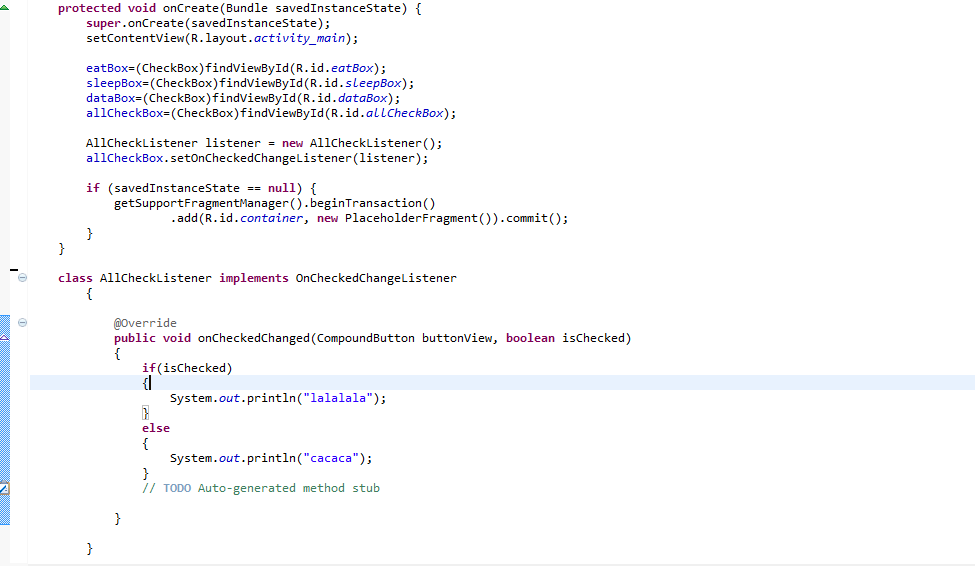The height and width of the screenshot is (566, 975).
Task: Collapse the @Override method fold marker
Action: pyautogui.click(x=22, y=323)
